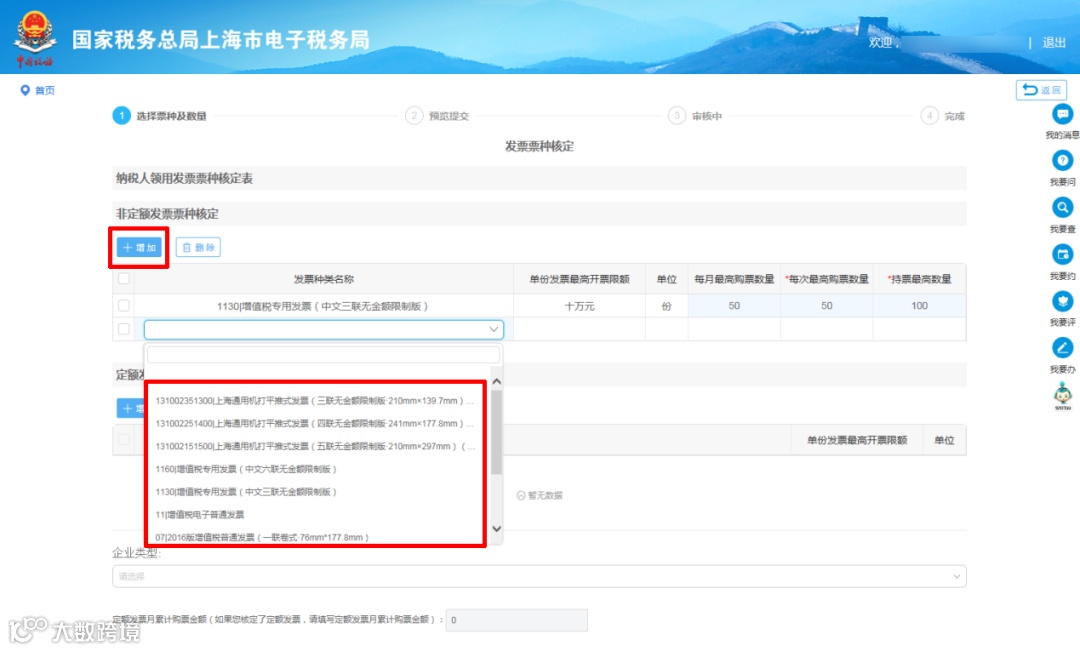This screenshot has width=1080, height=651.
Task: Open the 企业类型 请选择 dropdown
Action: click(x=539, y=576)
